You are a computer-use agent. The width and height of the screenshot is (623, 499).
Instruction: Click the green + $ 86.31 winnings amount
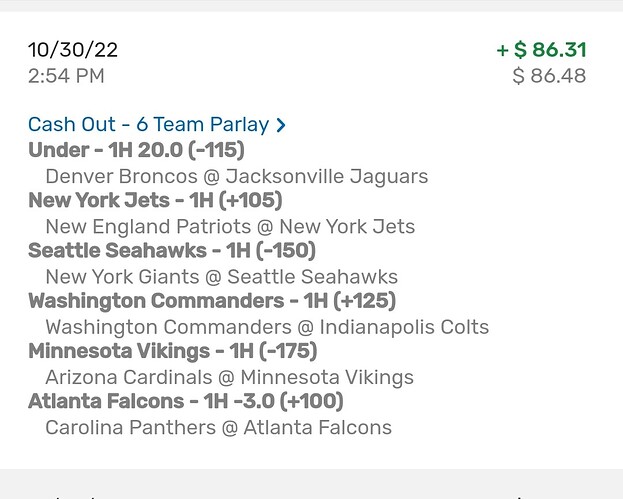[541, 50]
